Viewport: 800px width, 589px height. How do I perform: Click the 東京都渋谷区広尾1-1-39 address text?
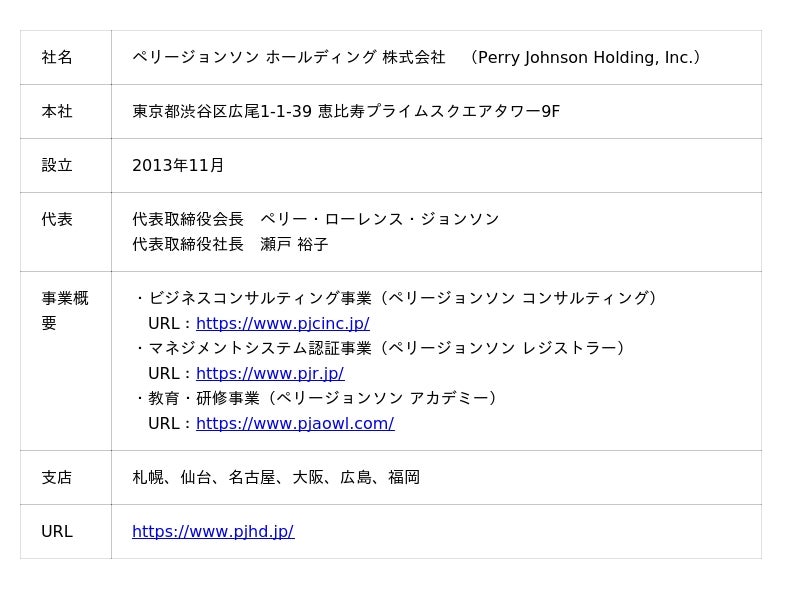tap(222, 111)
